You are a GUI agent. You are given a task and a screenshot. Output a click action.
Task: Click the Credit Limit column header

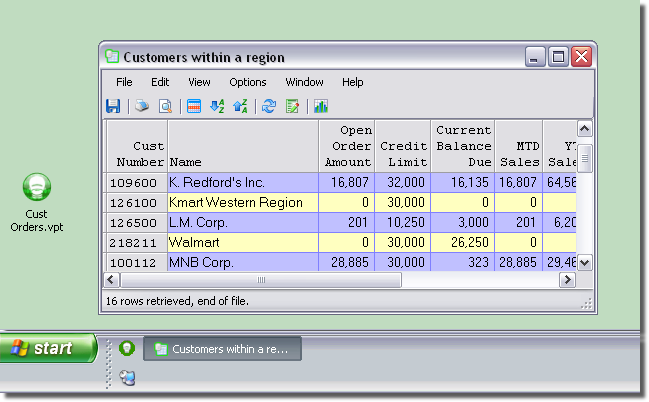pyautogui.click(x=403, y=146)
